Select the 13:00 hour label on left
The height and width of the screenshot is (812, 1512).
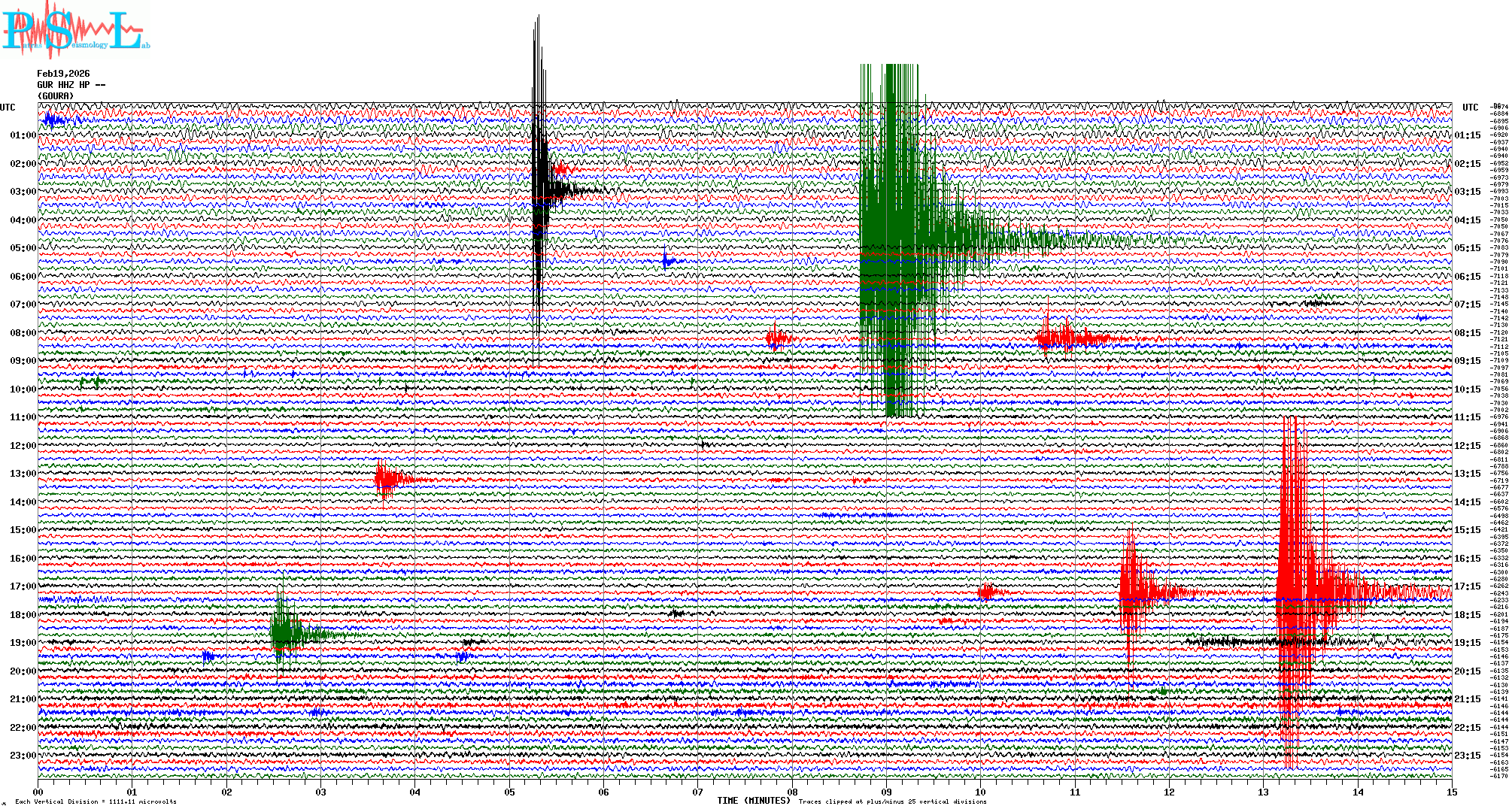pyautogui.click(x=23, y=474)
